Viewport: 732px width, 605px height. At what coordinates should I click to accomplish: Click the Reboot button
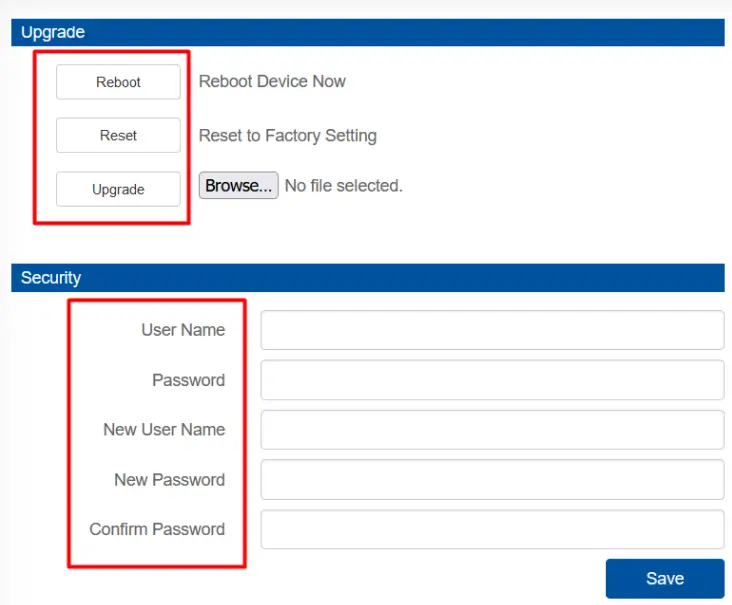(118, 82)
